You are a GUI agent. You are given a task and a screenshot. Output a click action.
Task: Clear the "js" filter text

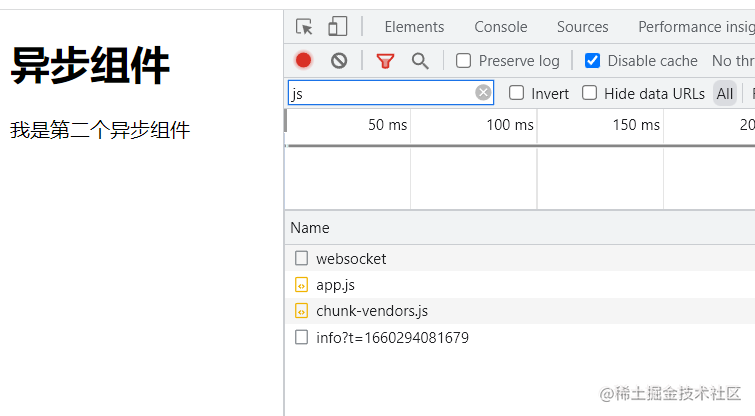483,93
